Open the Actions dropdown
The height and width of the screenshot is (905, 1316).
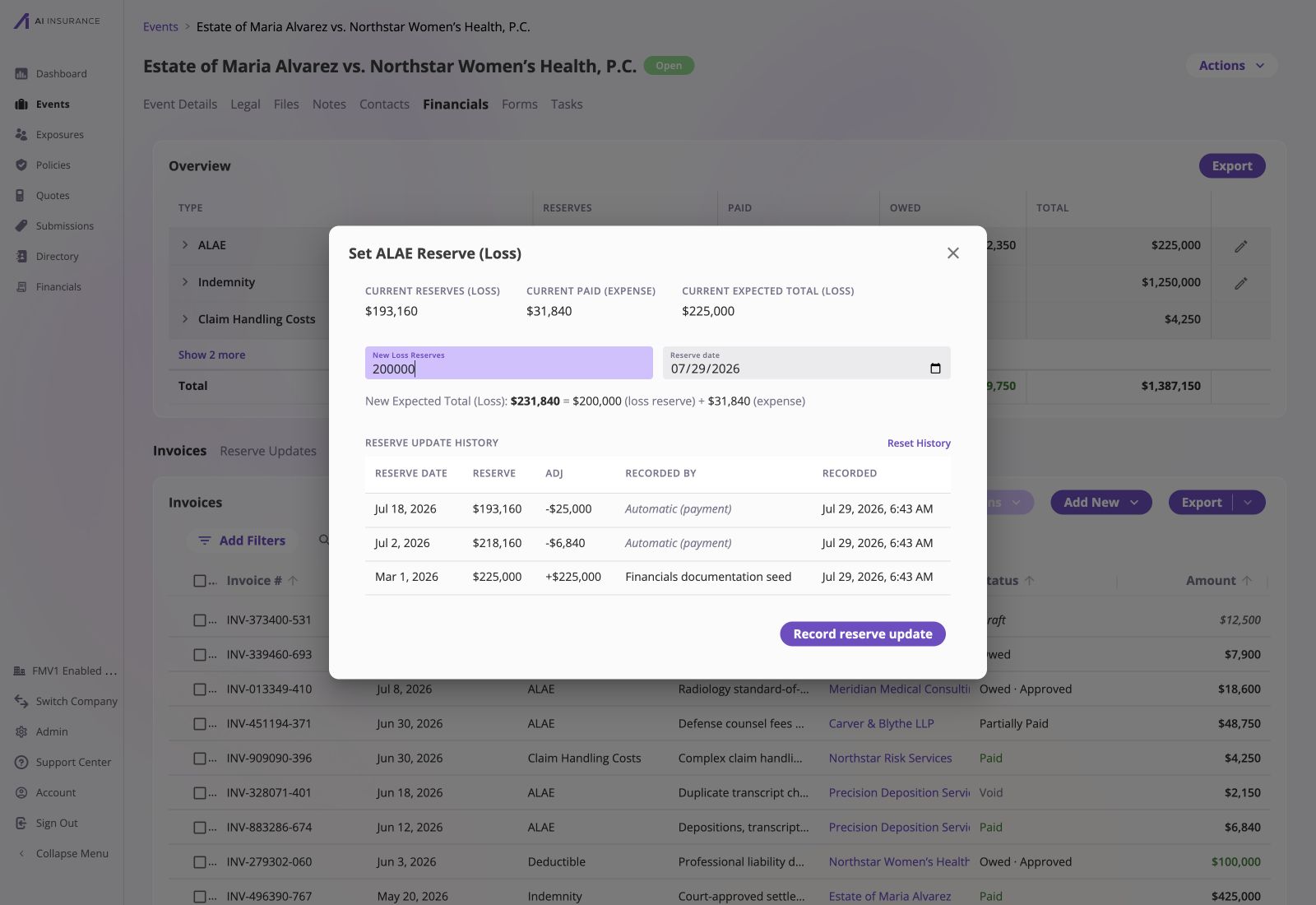[1231, 66]
